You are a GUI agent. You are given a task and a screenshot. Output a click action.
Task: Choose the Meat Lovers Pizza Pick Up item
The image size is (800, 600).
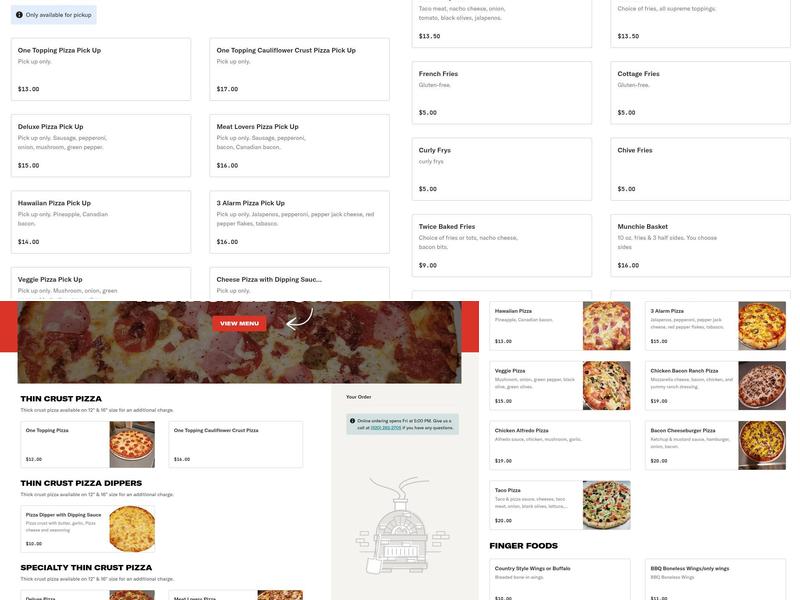click(x=299, y=146)
